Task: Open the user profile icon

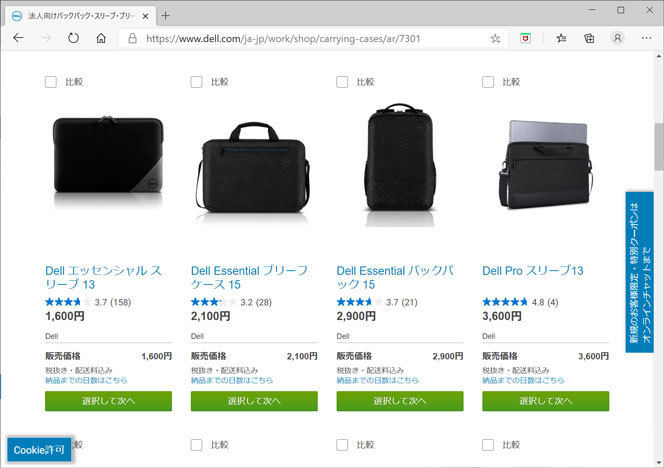Action: coord(617,38)
